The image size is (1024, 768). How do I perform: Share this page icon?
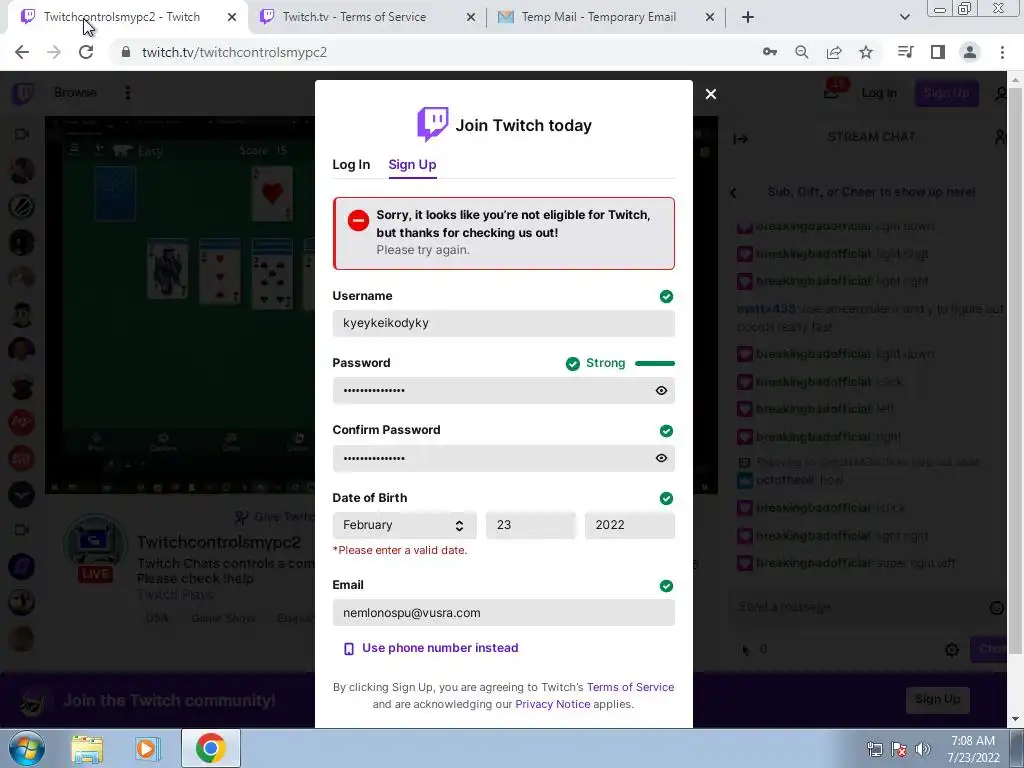[x=834, y=52]
